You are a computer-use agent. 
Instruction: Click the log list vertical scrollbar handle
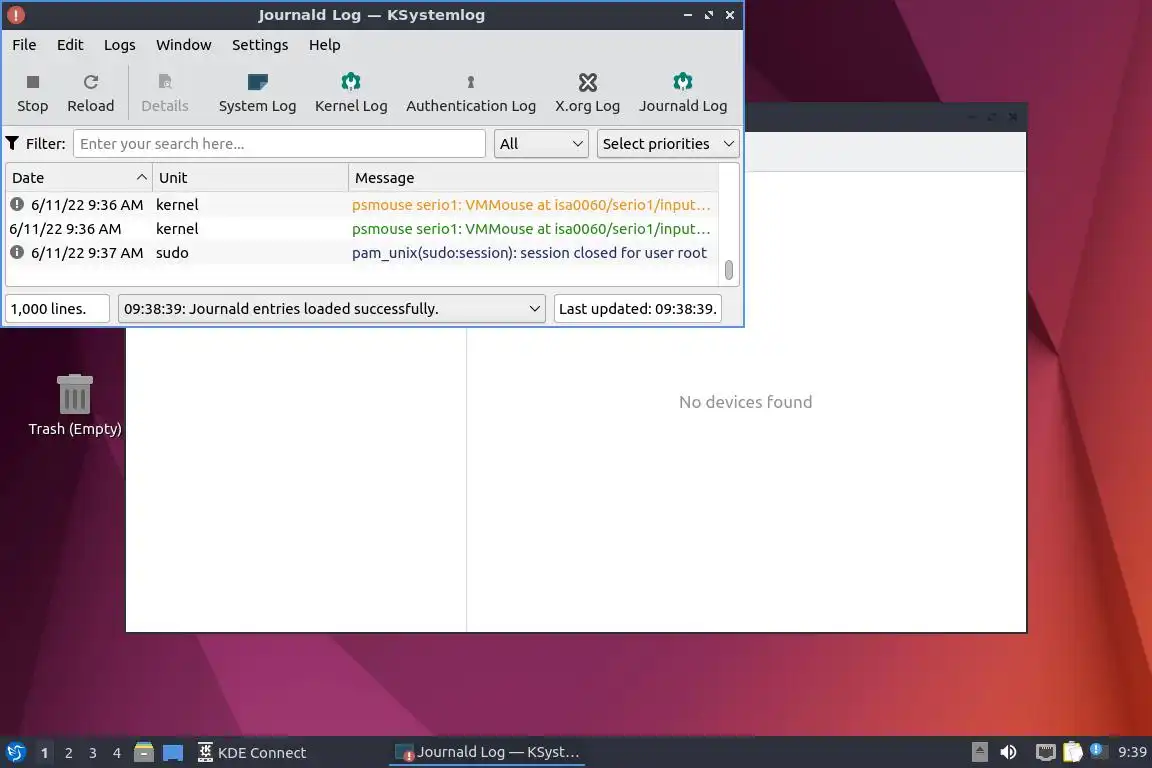(729, 270)
